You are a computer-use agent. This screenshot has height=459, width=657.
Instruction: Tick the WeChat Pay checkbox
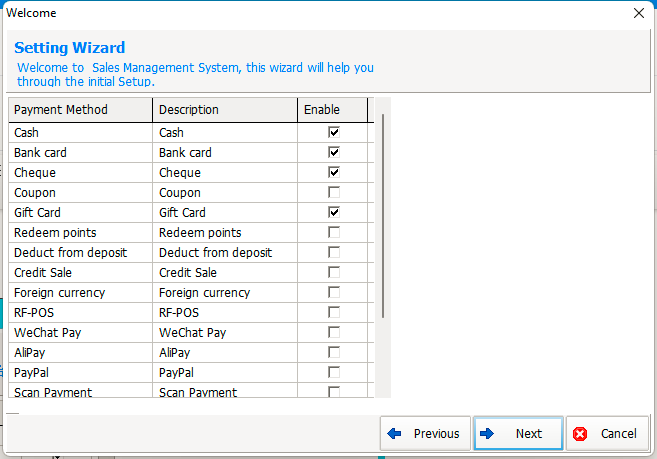334,332
